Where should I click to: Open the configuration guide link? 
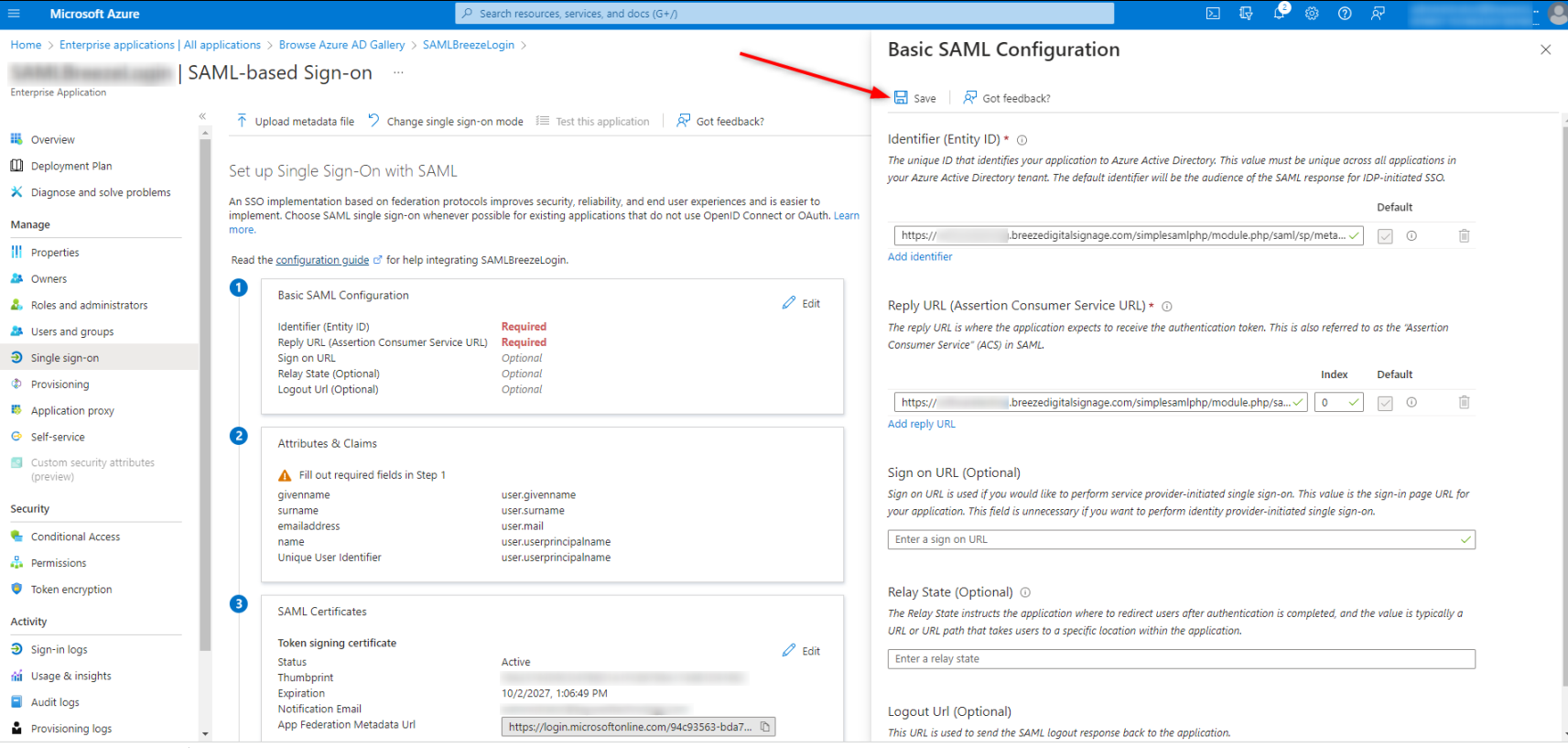pos(322,260)
